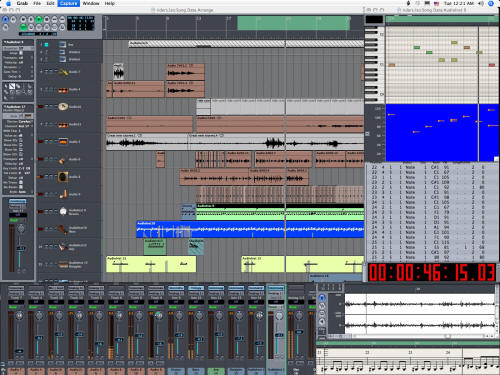The height and width of the screenshot is (375, 500).
Task: Open the File menu
Action: pyautogui.click(x=37, y=3)
